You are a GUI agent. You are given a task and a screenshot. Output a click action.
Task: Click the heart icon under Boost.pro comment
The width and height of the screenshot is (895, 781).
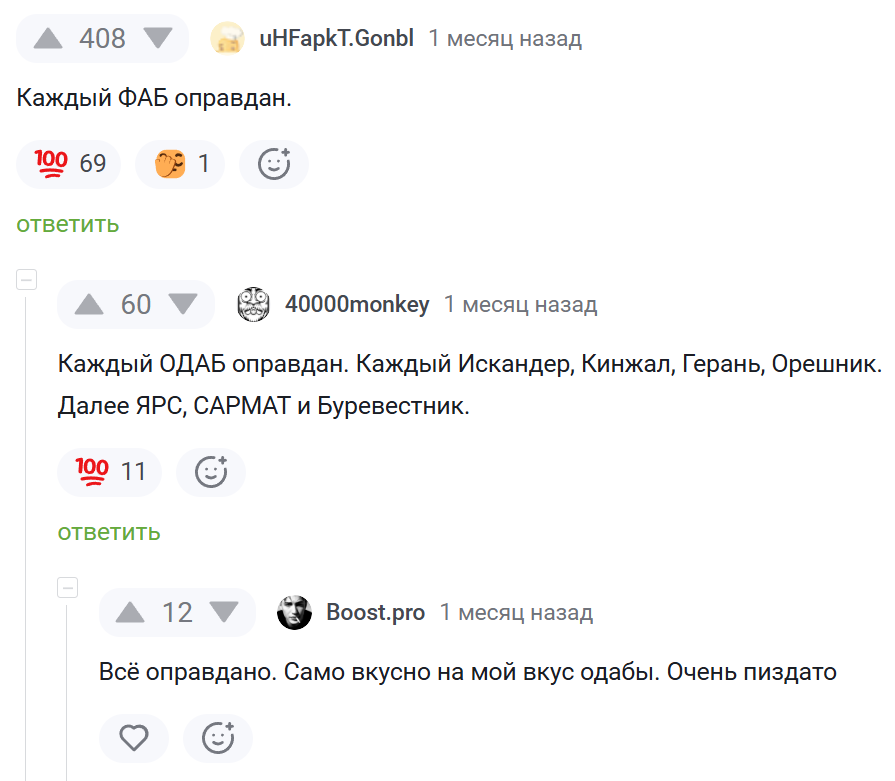[x=134, y=739]
